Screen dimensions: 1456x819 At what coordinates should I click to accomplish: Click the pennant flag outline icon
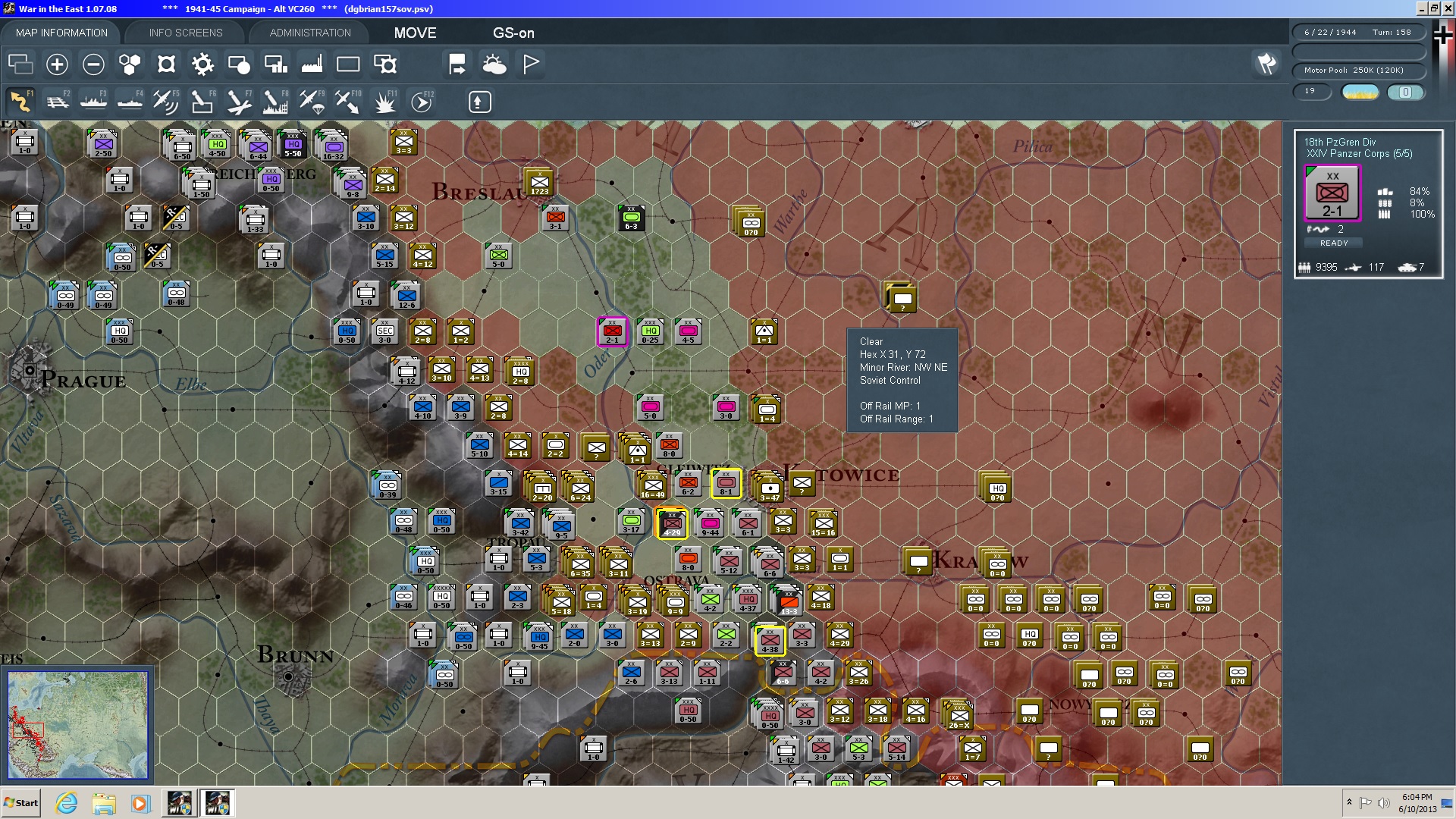pos(531,64)
